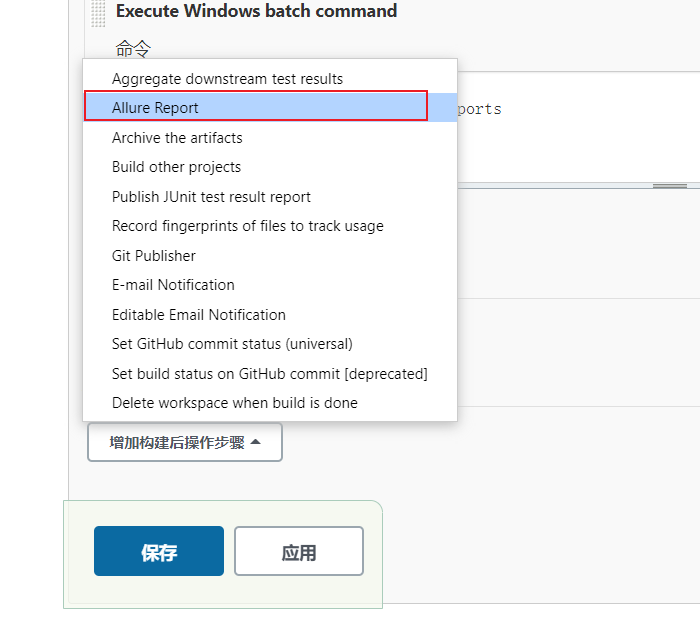Choose Delete workspace when build is done
Screen dimensions: 700x635
pos(234,403)
